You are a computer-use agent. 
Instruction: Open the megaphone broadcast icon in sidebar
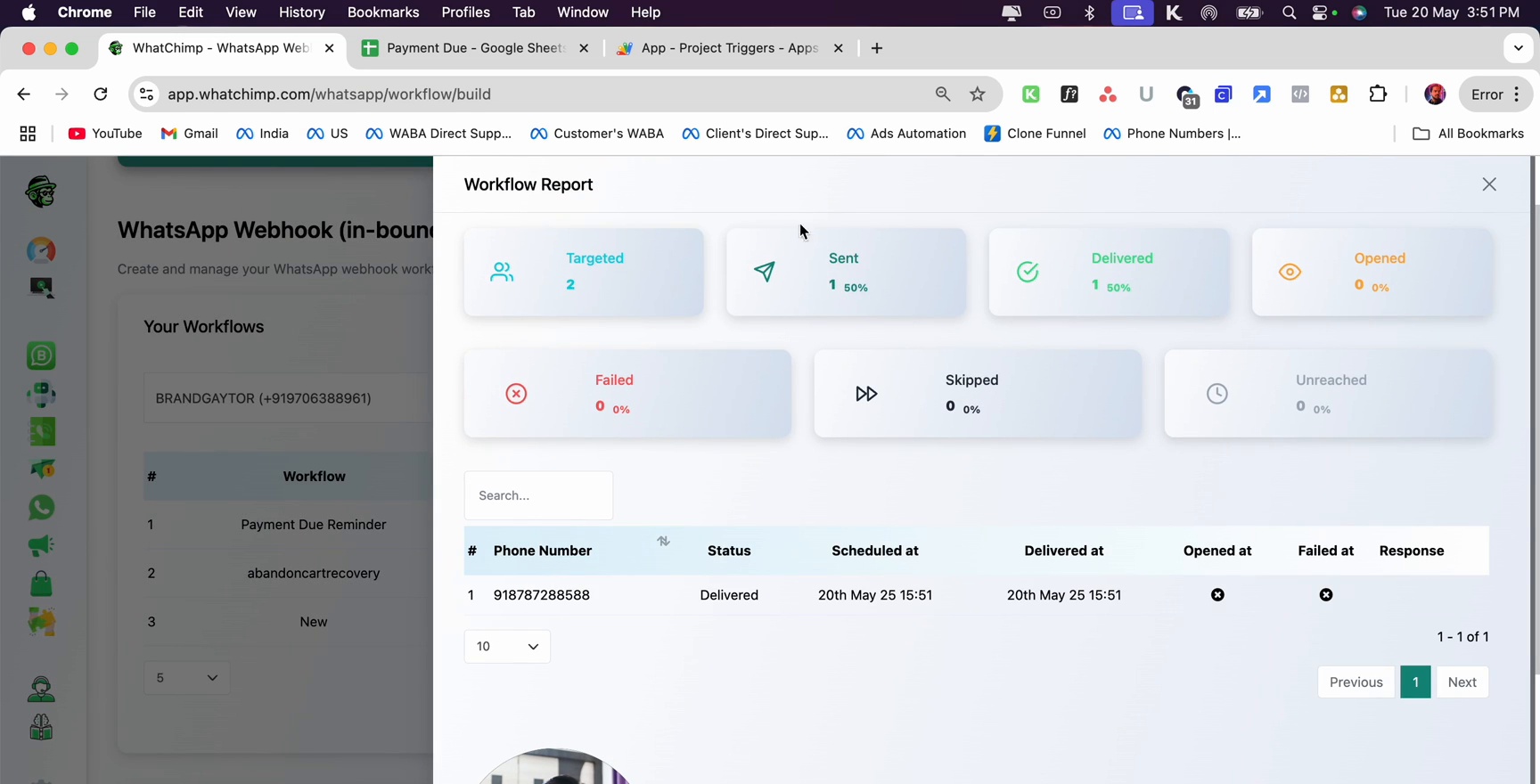pos(41,545)
